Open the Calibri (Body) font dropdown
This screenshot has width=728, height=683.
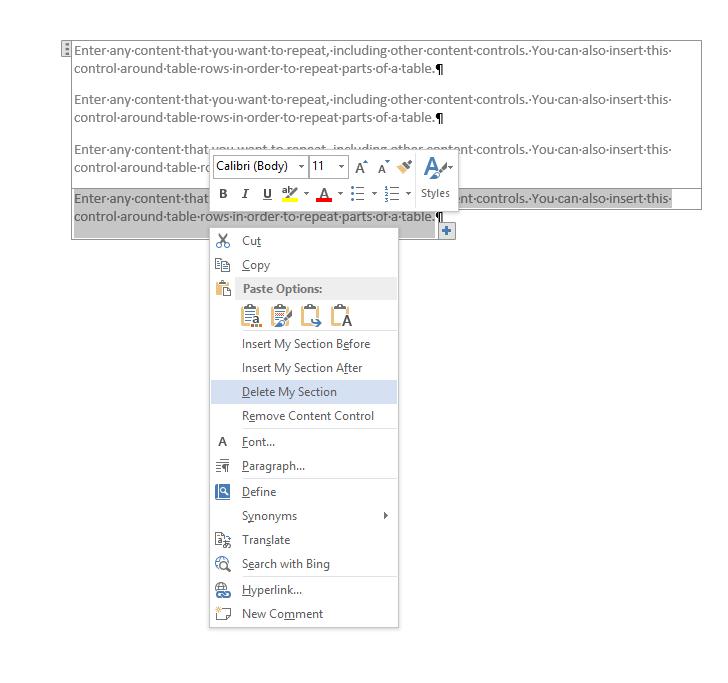click(x=301, y=166)
